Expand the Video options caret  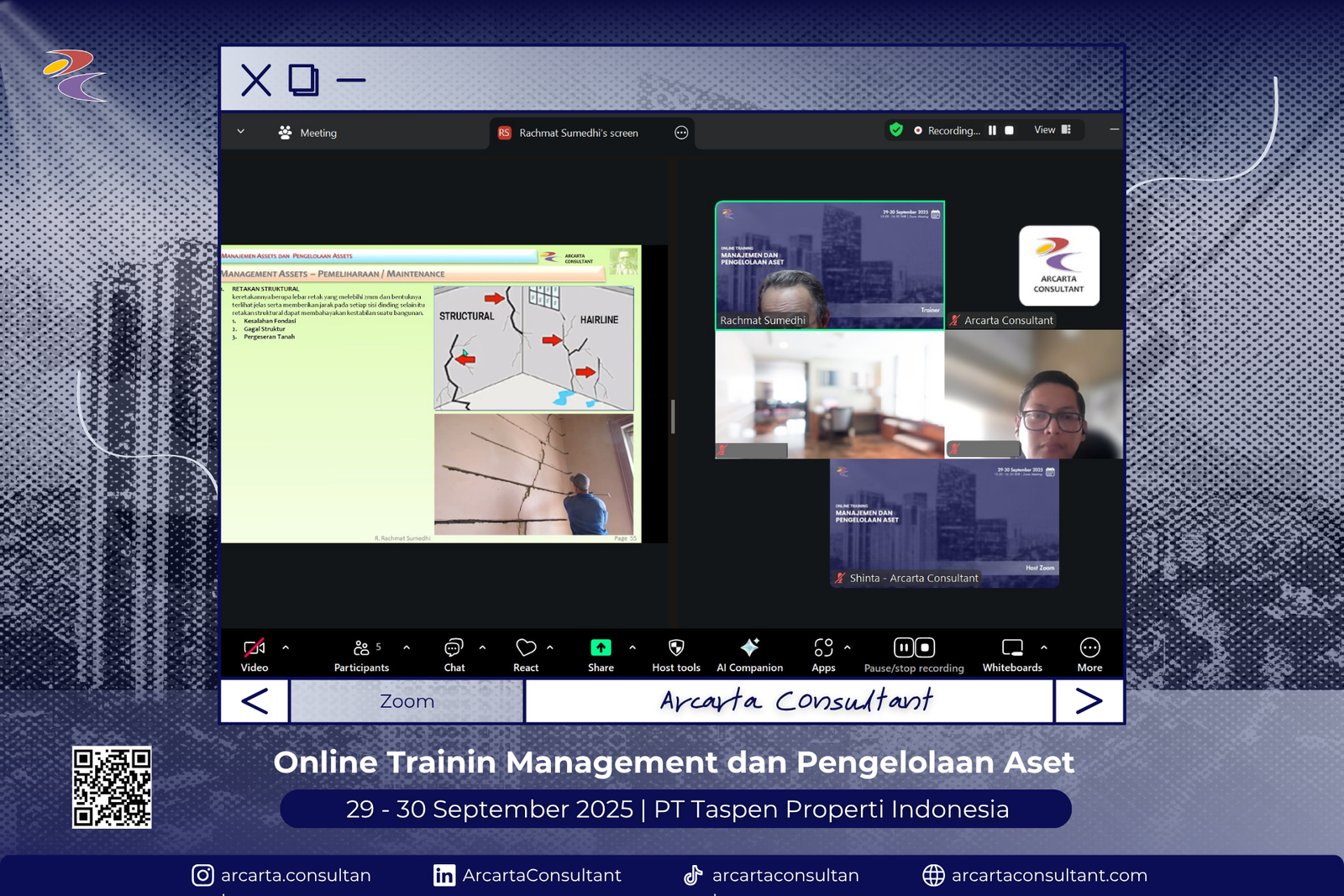(x=286, y=647)
